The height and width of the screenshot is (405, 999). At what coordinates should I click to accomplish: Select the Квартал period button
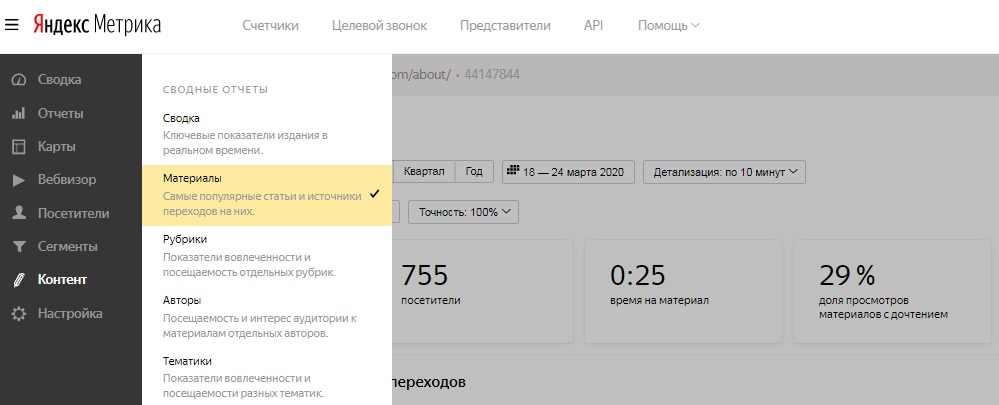(x=424, y=171)
